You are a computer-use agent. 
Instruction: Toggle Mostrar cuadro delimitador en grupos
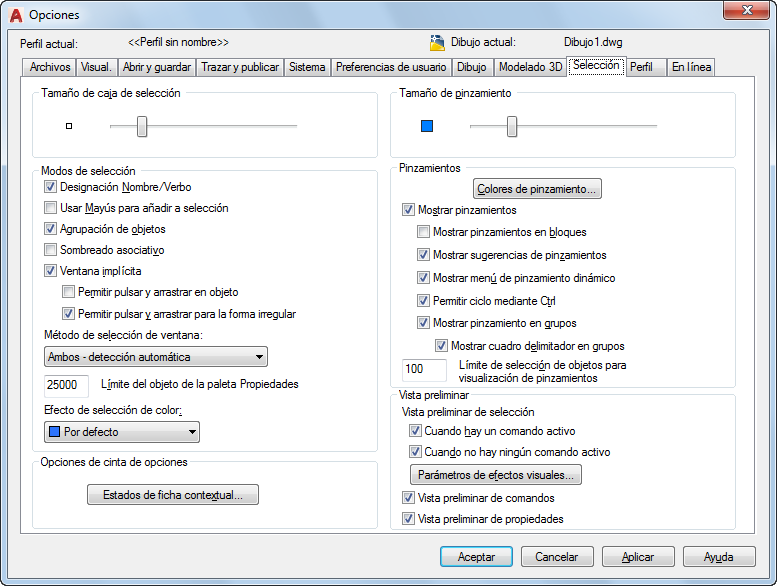coord(441,346)
